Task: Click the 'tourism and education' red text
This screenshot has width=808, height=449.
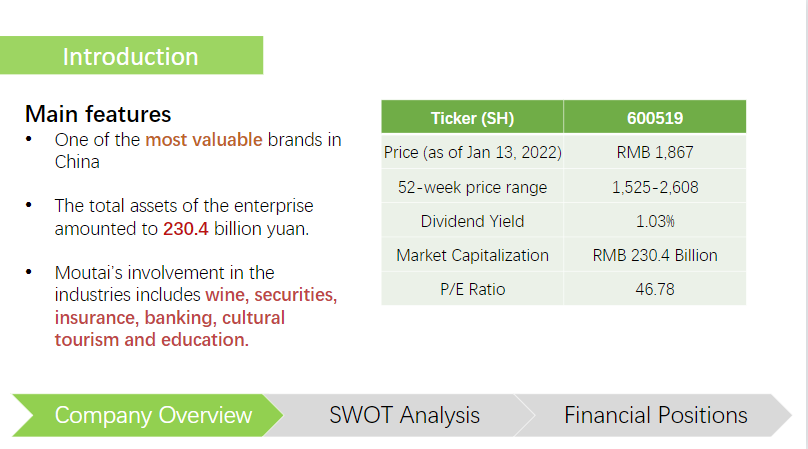Action: click(152, 340)
